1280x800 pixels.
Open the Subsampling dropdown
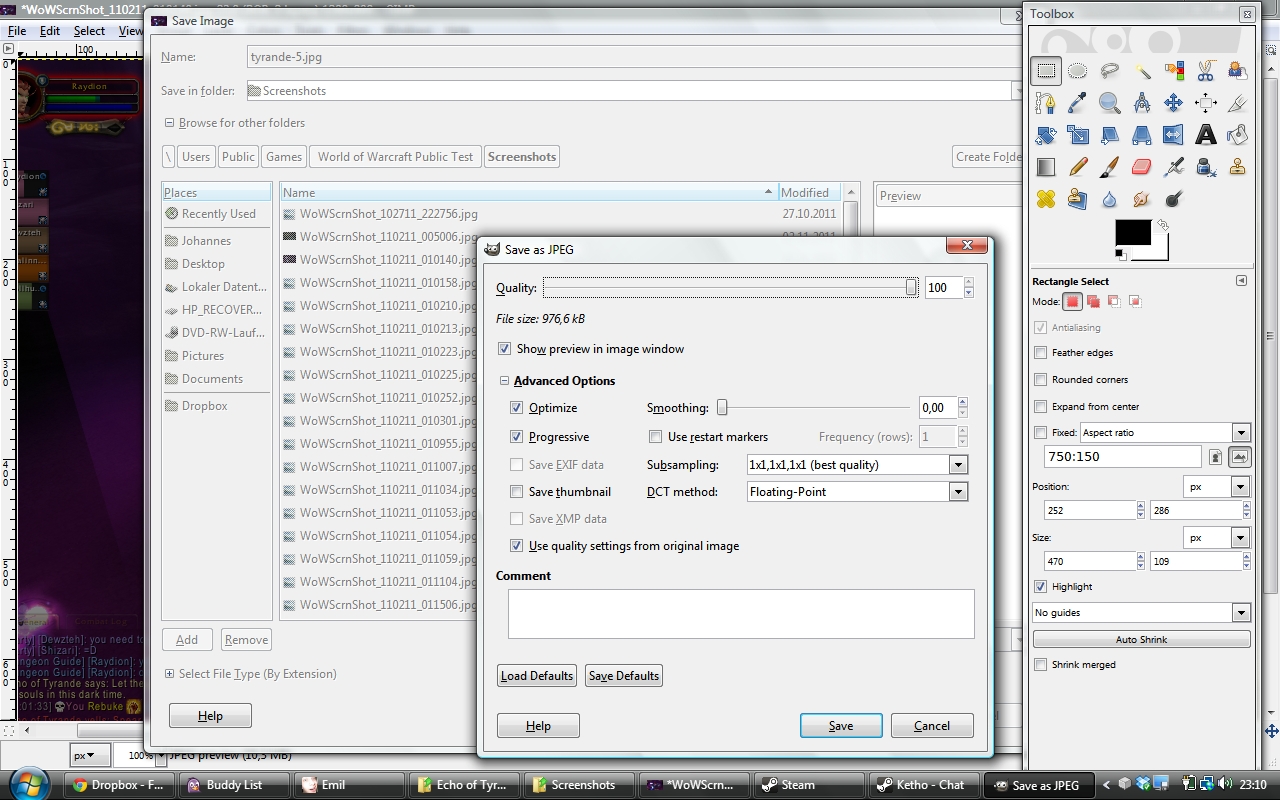(x=857, y=465)
